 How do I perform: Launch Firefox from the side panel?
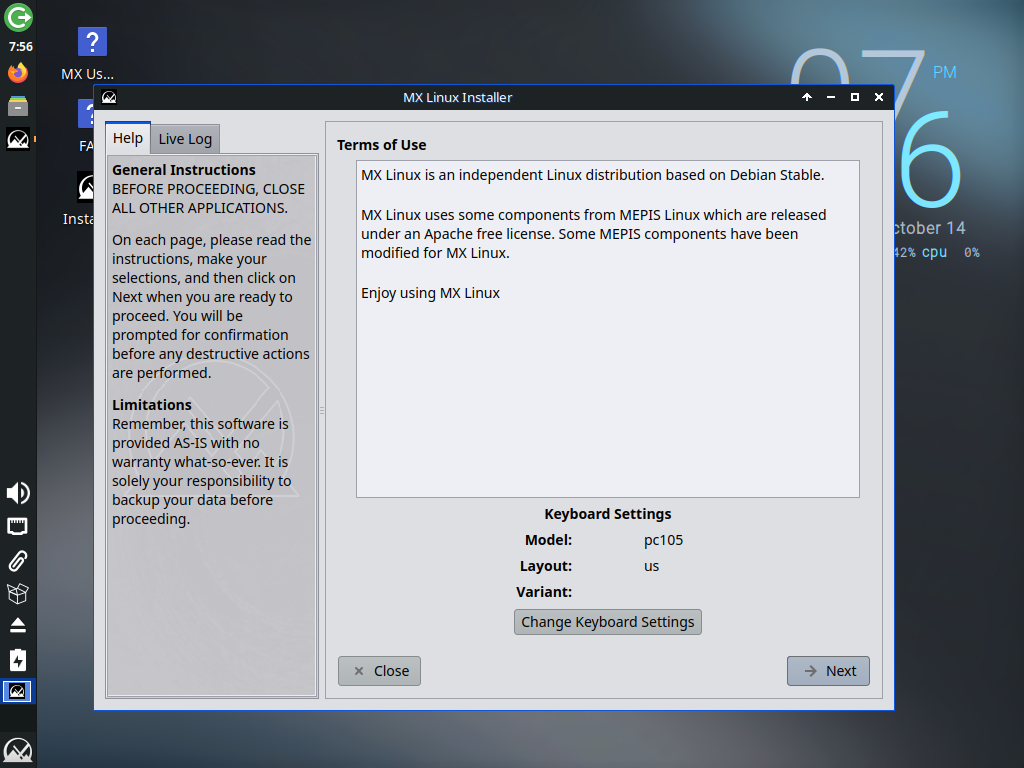[18, 72]
